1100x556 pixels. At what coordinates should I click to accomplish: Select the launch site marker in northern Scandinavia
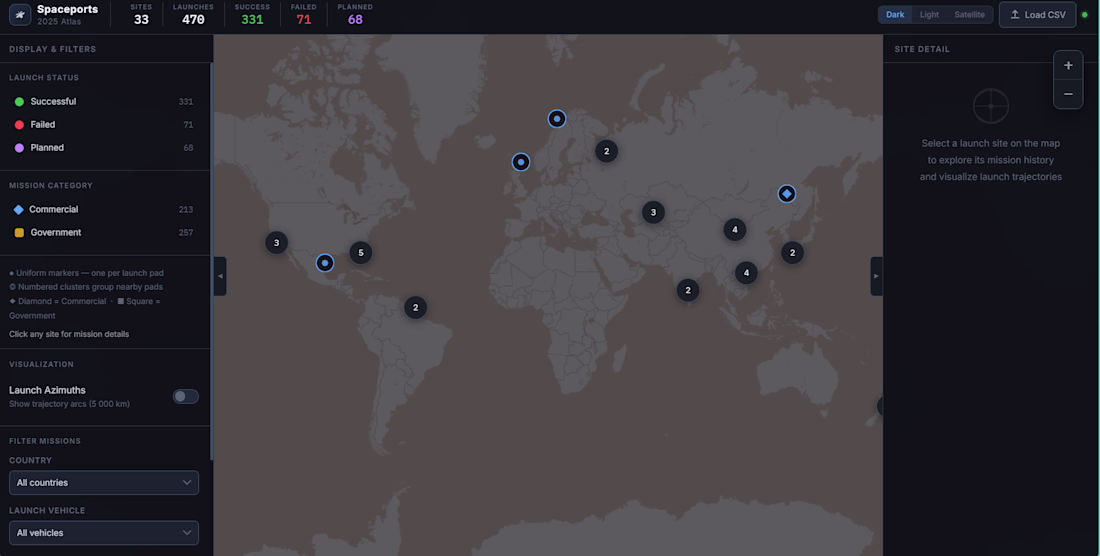pos(556,118)
